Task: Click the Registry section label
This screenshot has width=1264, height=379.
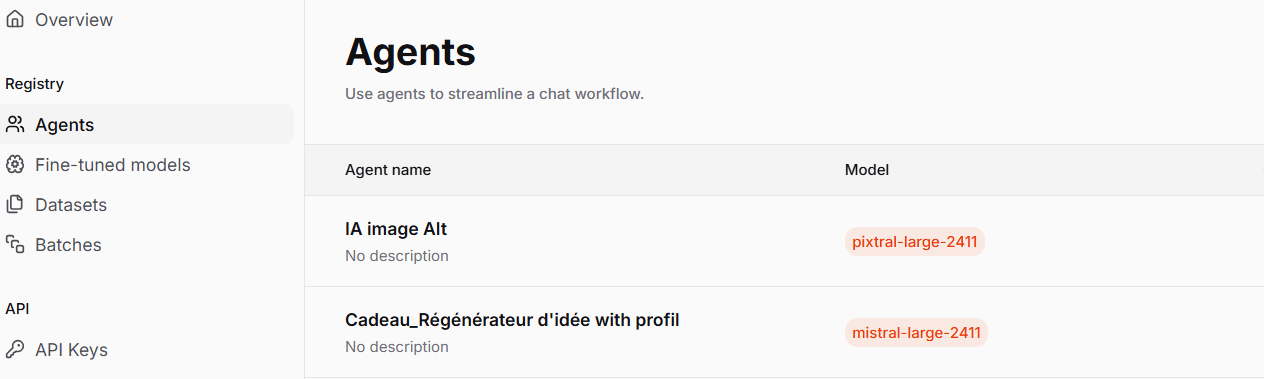Action: pos(34,84)
